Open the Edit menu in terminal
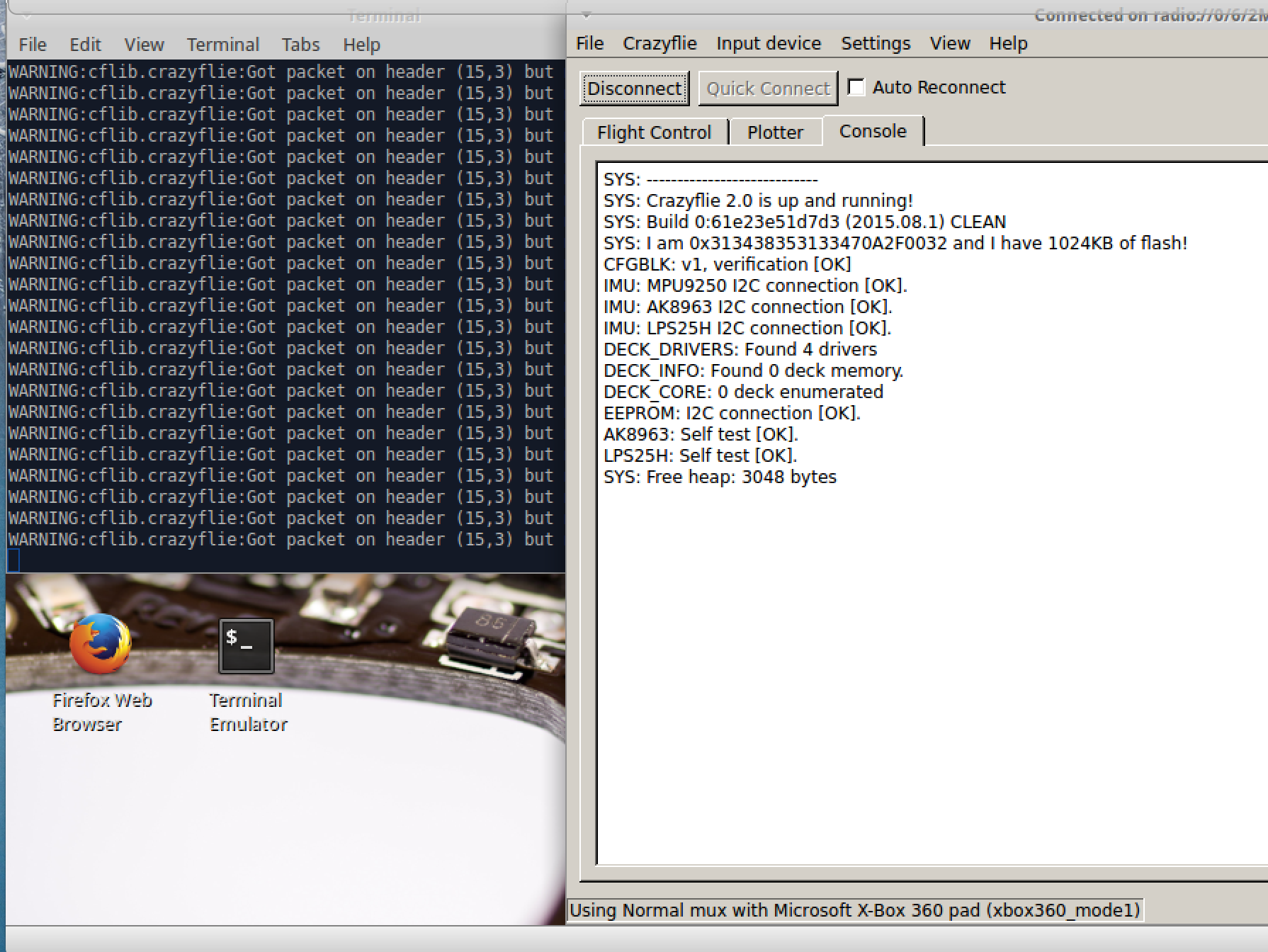 [x=85, y=45]
